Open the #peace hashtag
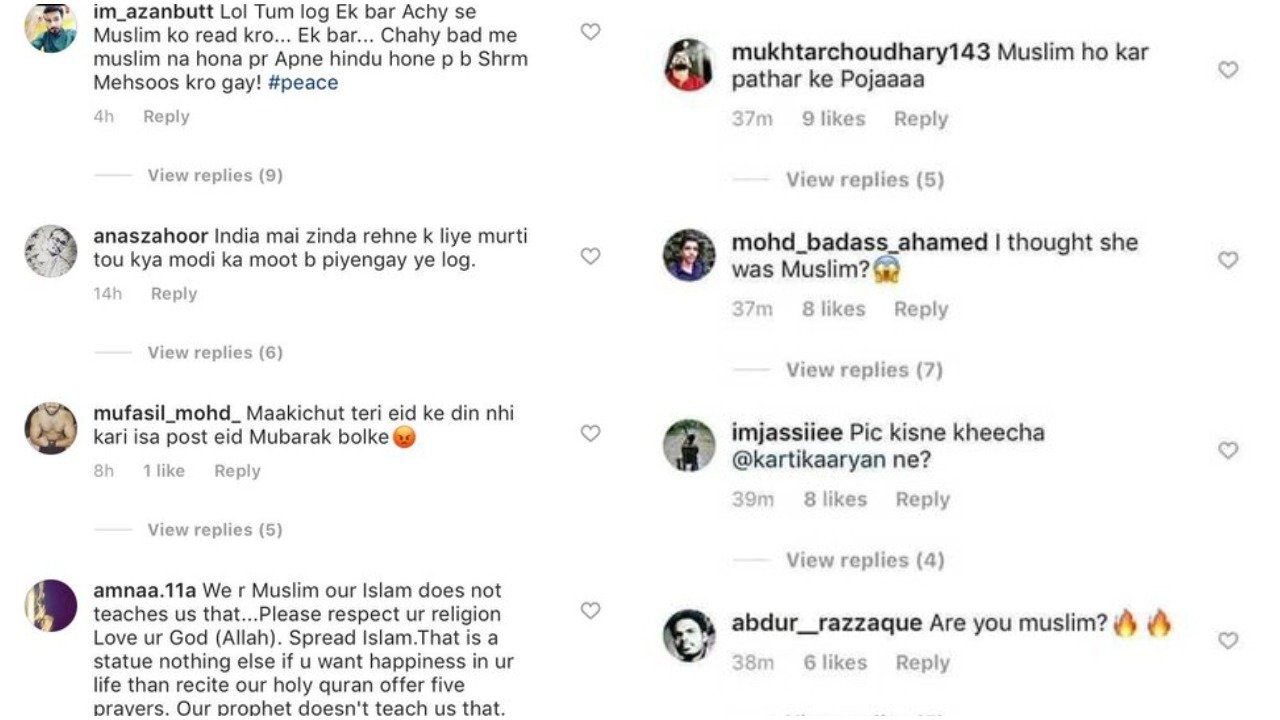Screen dimensions: 1280x720 (303, 83)
